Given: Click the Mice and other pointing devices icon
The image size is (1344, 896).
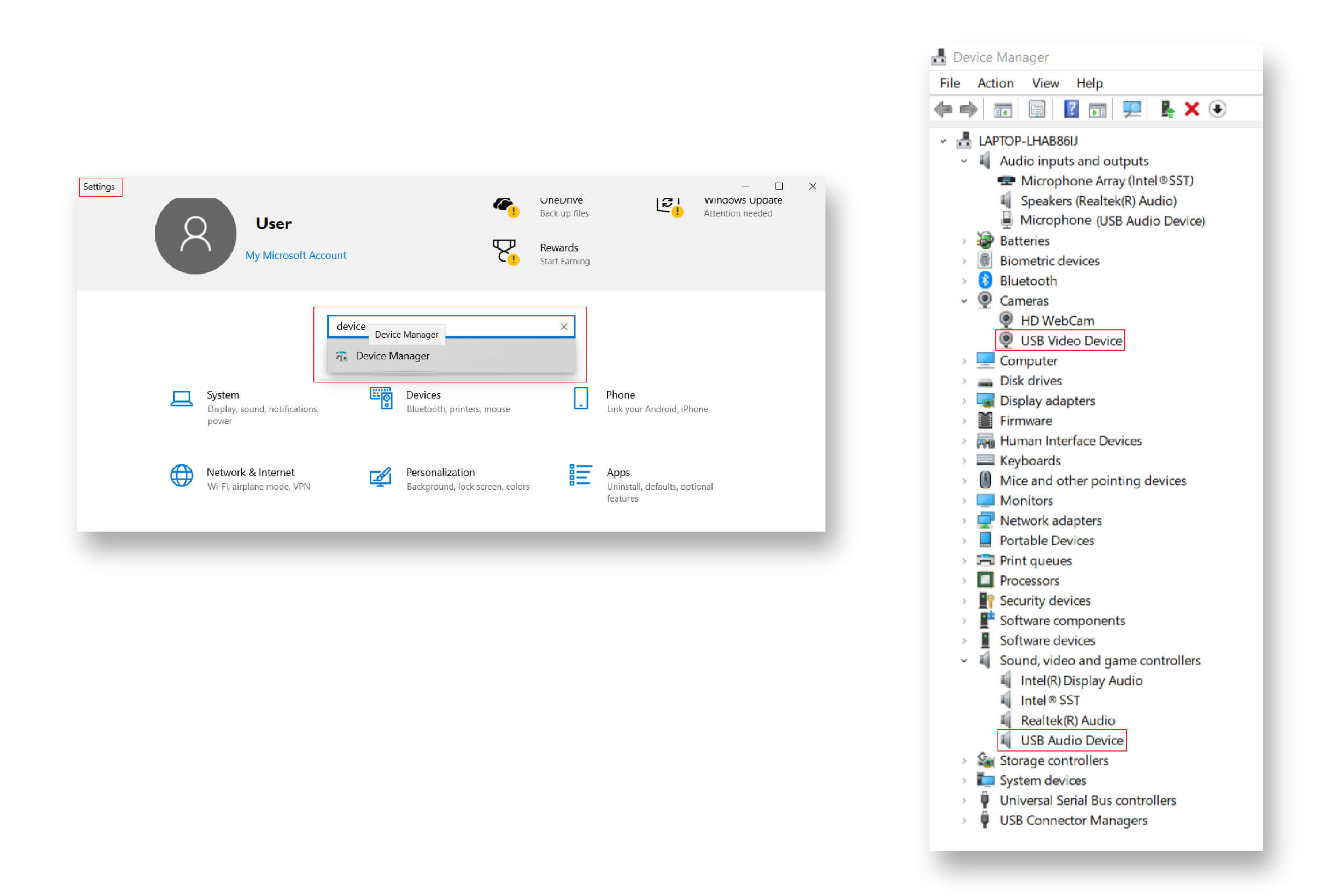Looking at the screenshot, I should coord(985,480).
